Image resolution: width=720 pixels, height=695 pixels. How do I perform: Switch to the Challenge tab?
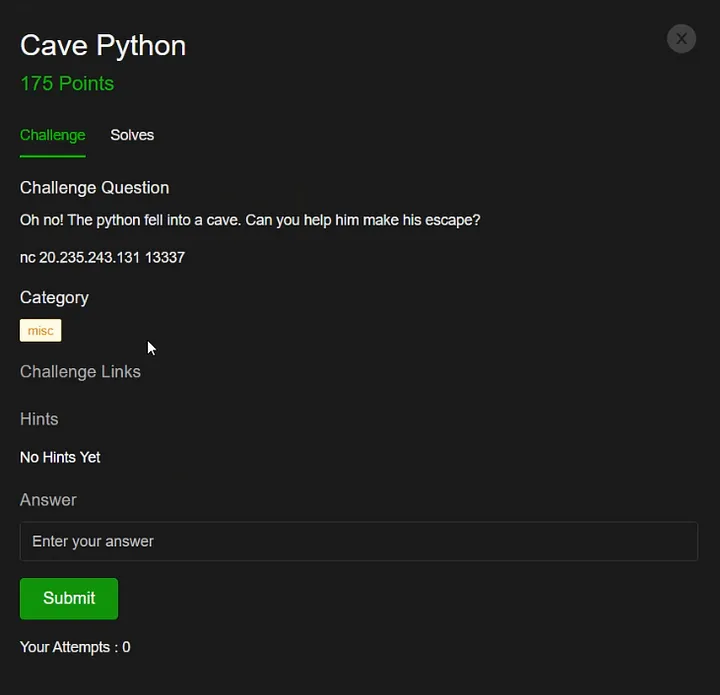(x=52, y=135)
